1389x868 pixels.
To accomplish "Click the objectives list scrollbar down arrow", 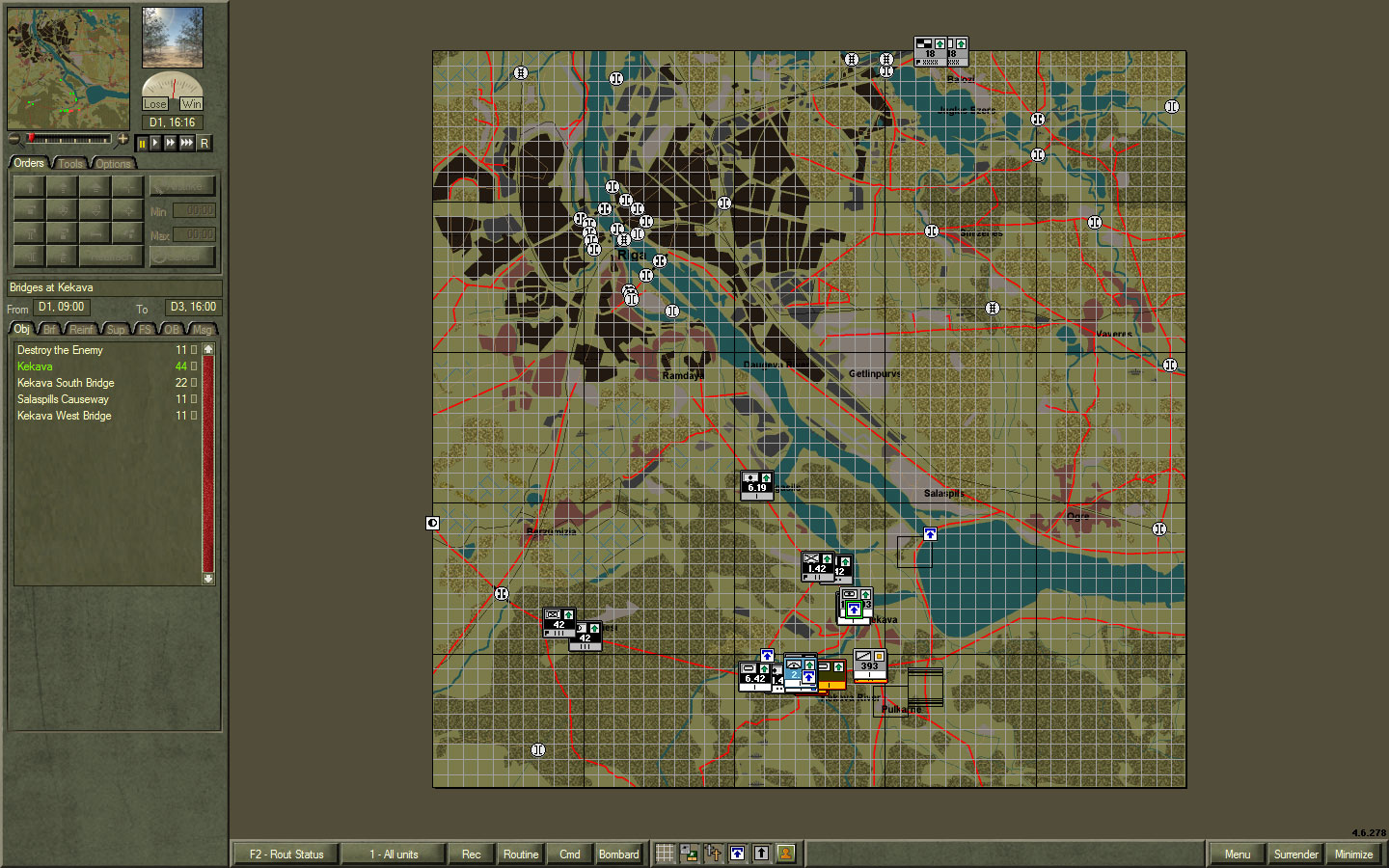I will [207, 579].
